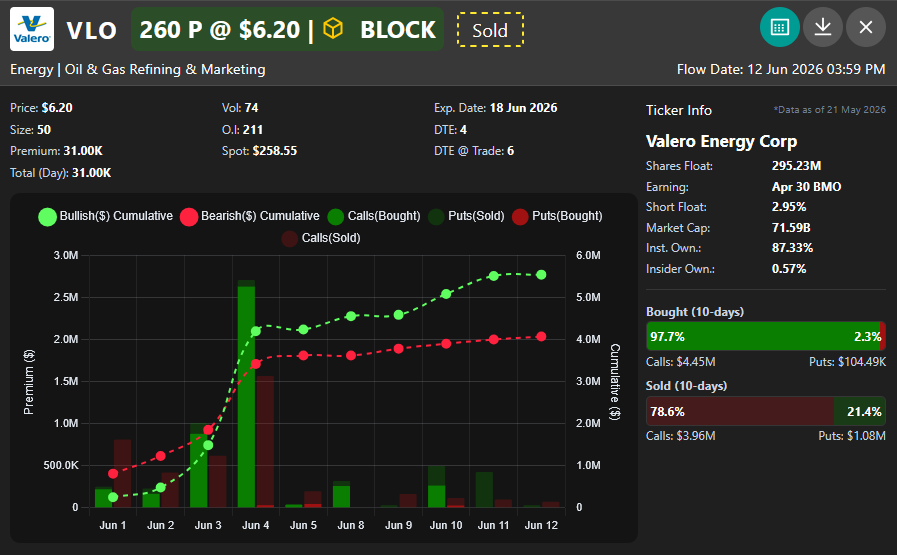Toggle Calls(Sold) legend series

321,238
